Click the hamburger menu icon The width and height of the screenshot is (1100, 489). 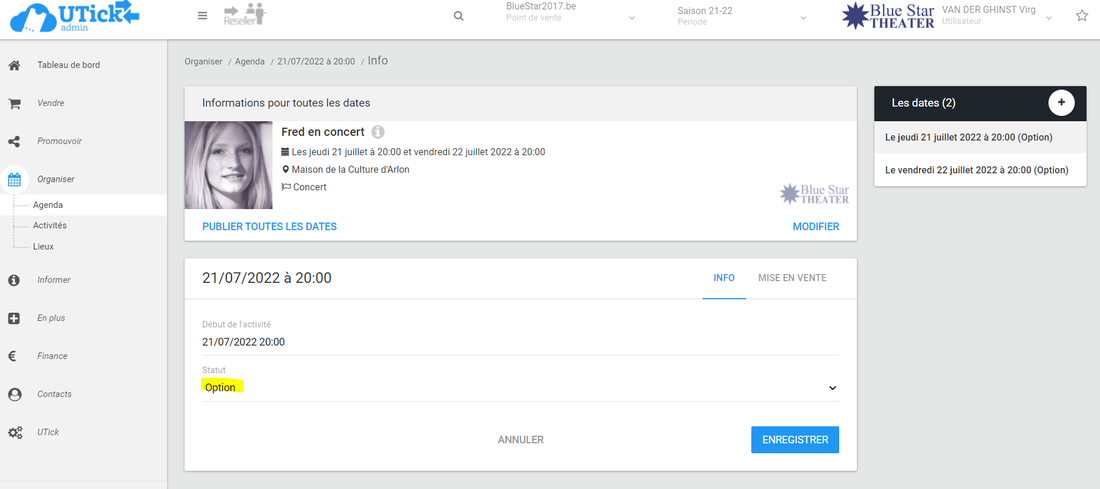pyautogui.click(x=202, y=16)
